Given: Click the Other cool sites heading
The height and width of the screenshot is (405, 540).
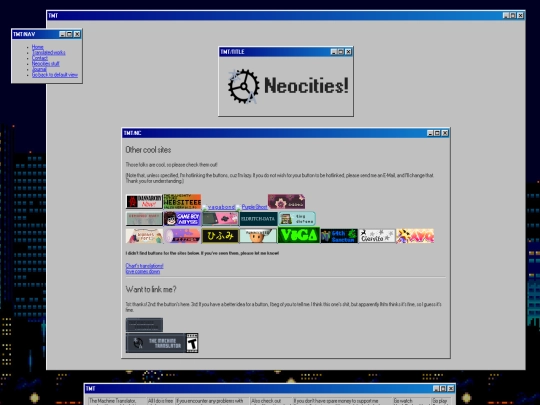Looking at the screenshot, I should pyautogui.click(x=148, y=150).
